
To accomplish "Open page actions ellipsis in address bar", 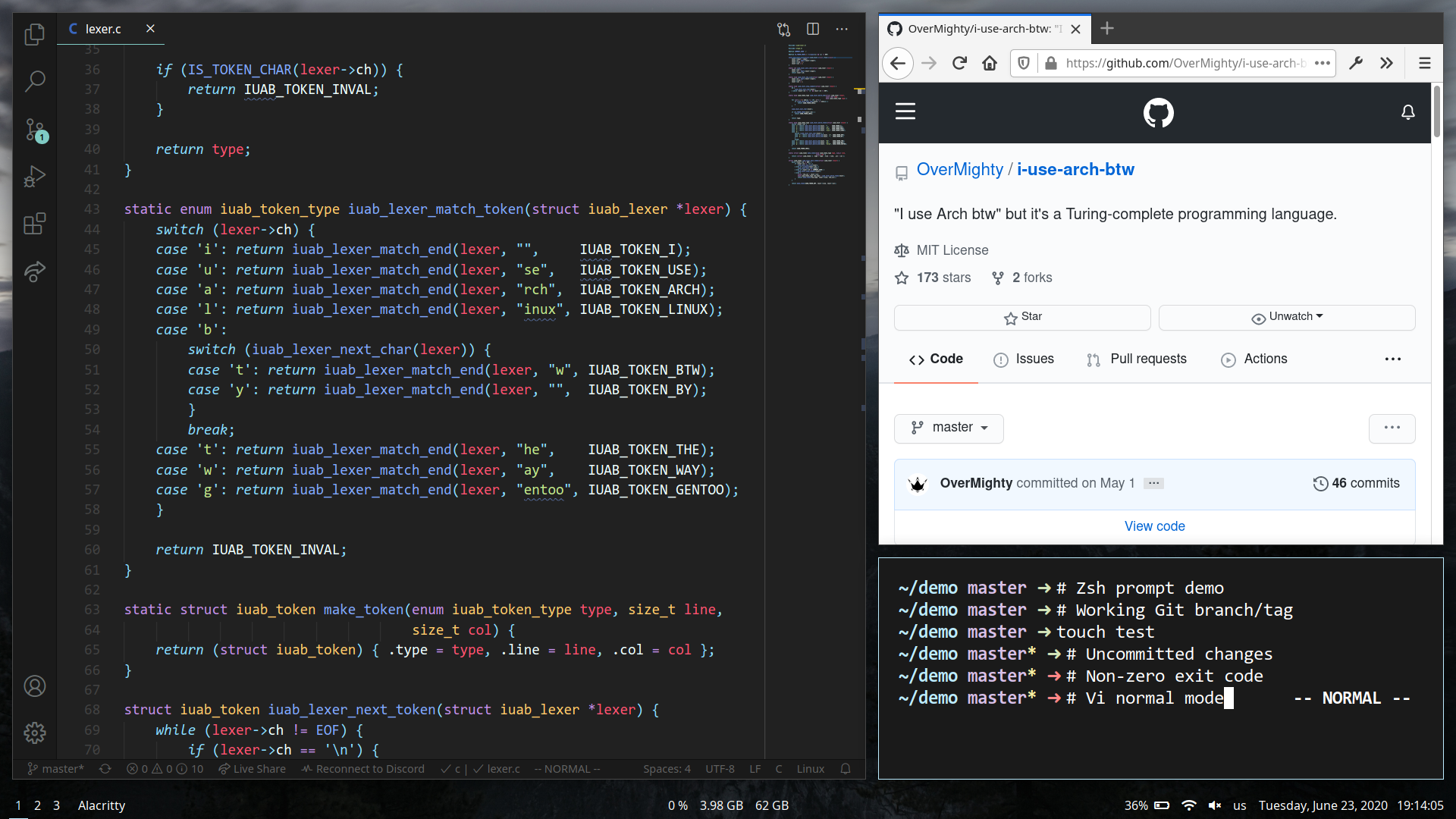I will [x=1323, y=63].
